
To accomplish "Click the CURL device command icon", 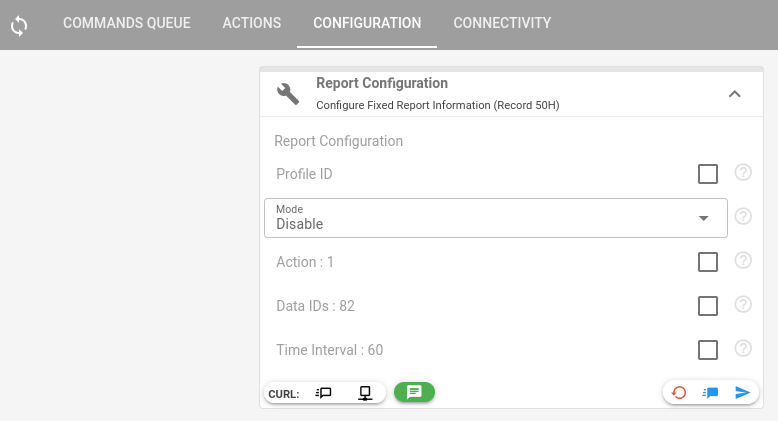I will [366, 393].
